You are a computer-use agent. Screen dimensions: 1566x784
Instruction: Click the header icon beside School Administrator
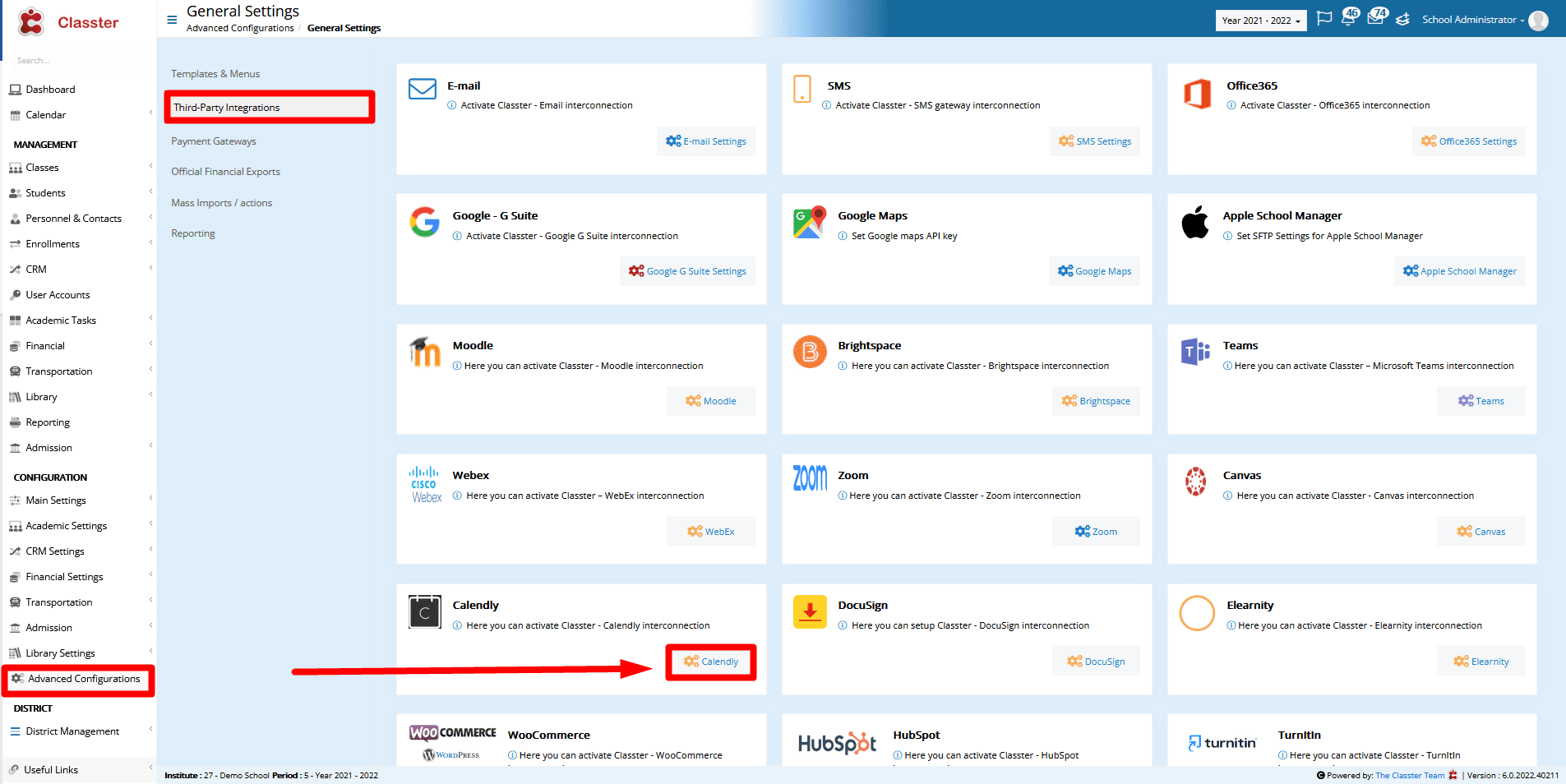[1403, 19]
